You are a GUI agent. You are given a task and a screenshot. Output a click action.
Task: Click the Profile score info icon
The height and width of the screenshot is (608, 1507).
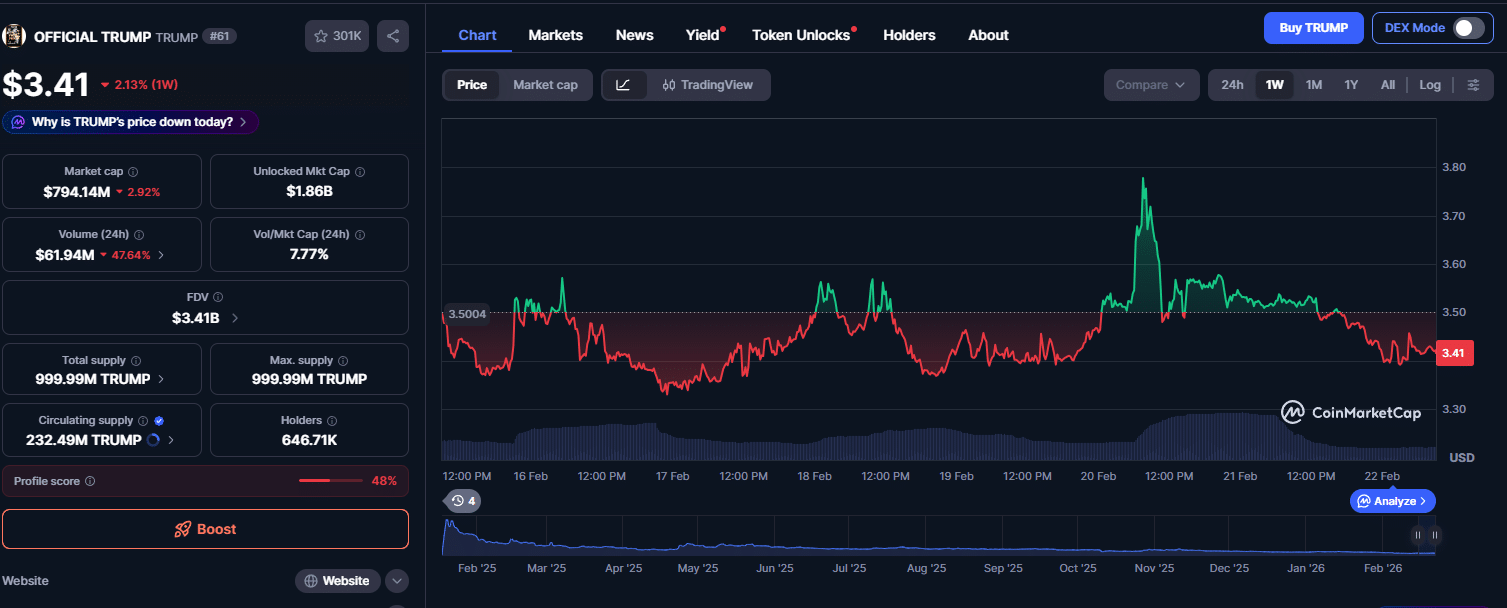click(90, 481)
